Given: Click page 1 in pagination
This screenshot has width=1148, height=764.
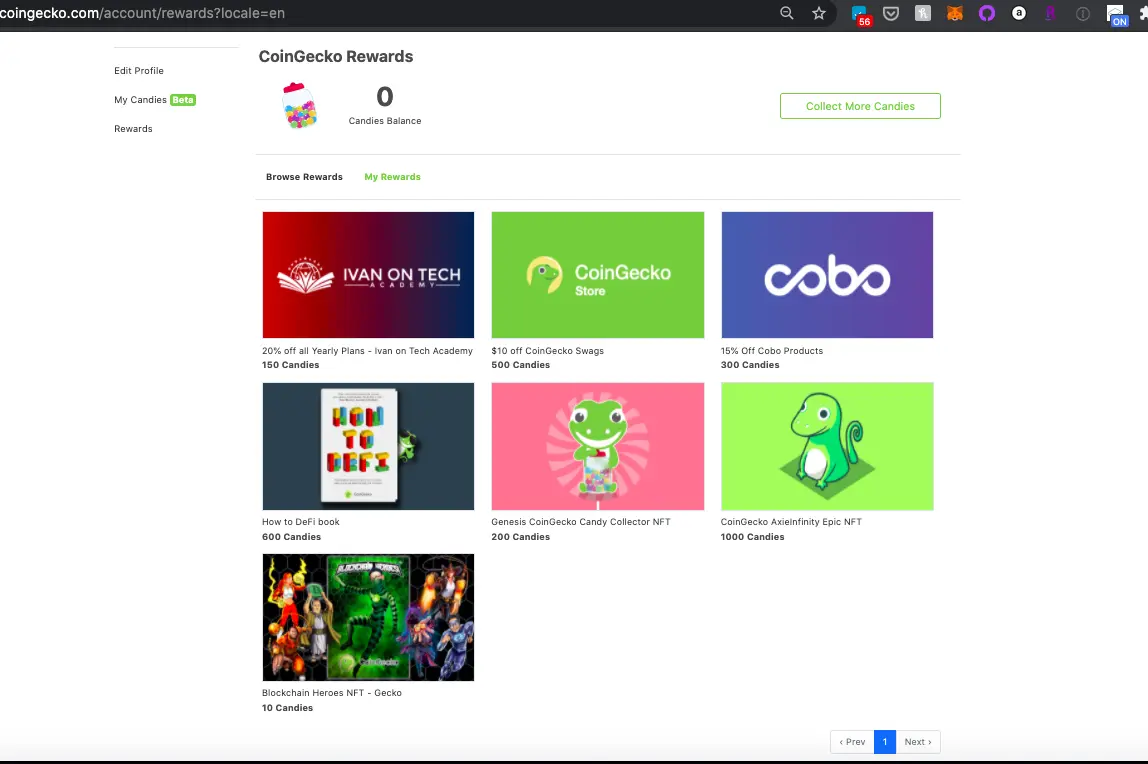Looking at the screenshot, I should (x=884, y=742).
